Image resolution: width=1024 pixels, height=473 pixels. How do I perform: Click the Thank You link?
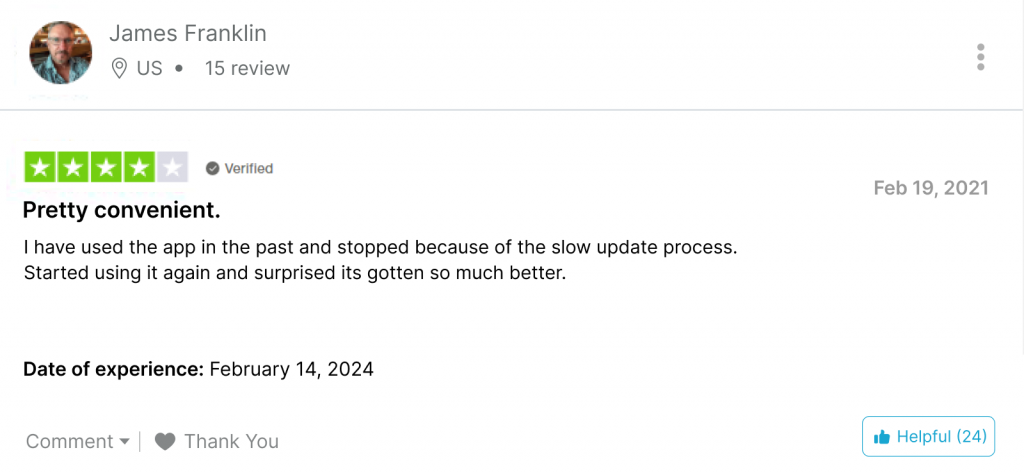point(231,442)
